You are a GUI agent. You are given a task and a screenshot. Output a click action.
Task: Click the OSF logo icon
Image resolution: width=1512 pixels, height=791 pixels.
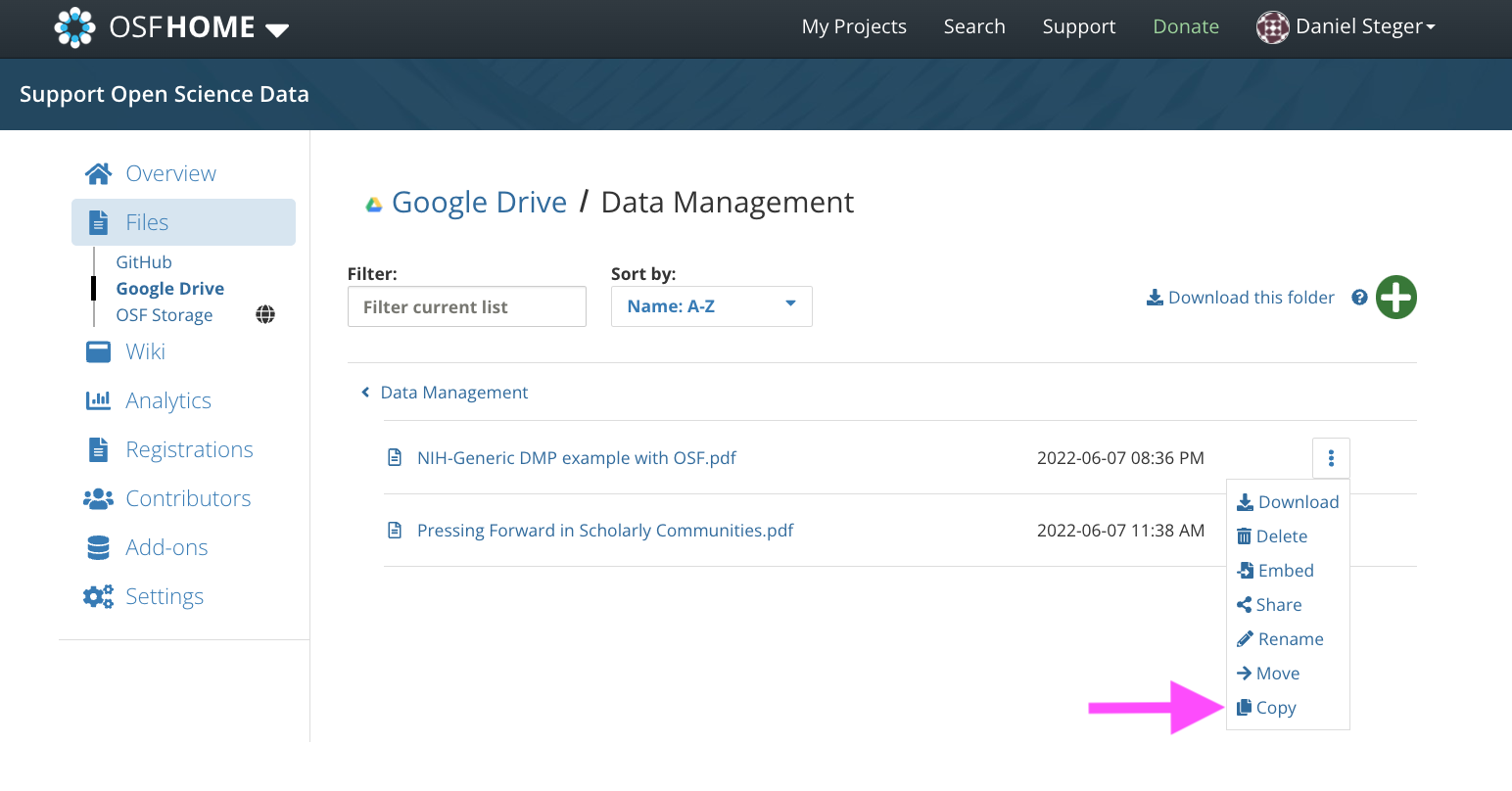pyautogui.click(x=75, y=27)
